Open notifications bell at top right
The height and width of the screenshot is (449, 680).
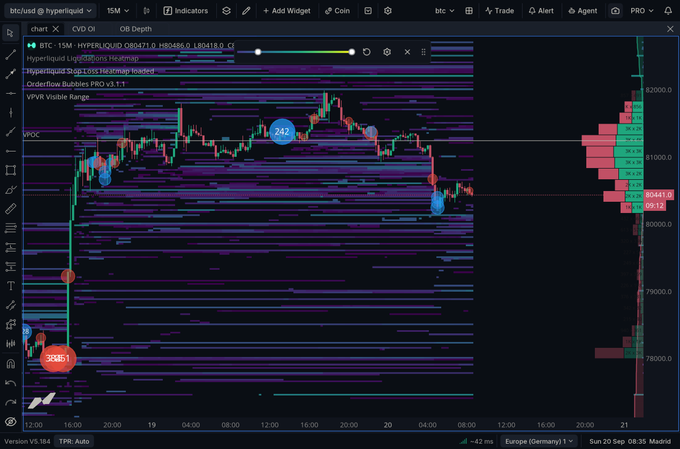tap(668, 11)
